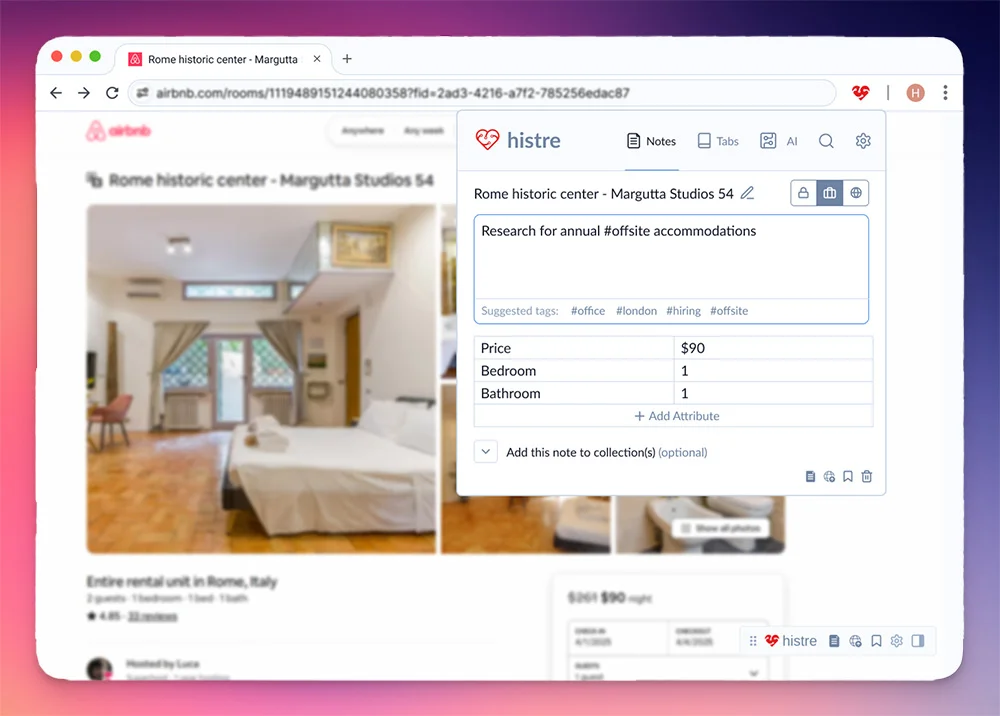Click the globe share icon at popup bottom

point(829,476)
